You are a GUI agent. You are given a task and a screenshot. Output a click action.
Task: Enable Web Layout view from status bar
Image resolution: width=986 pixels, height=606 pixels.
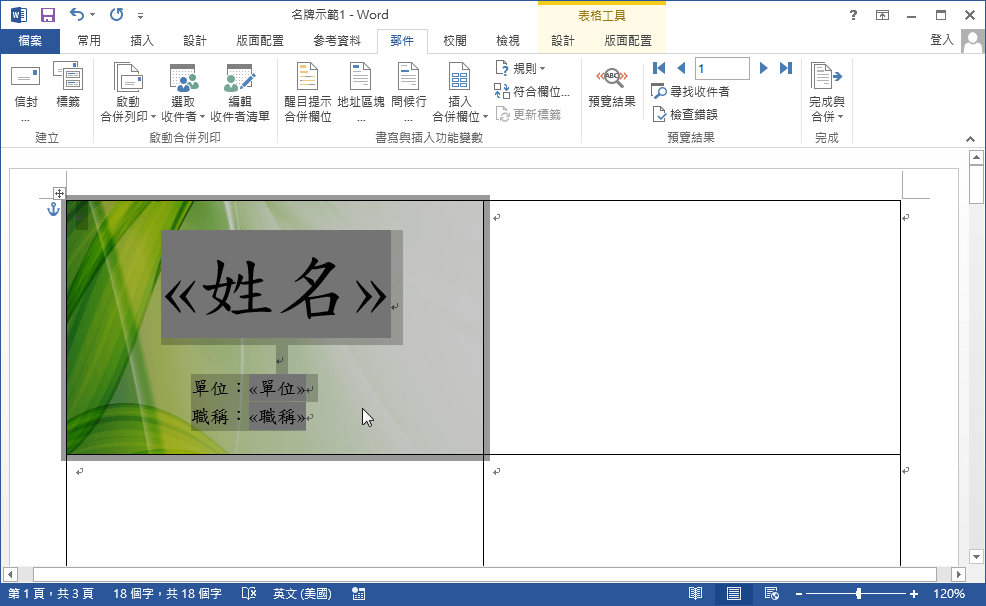(x=770, y=592)
